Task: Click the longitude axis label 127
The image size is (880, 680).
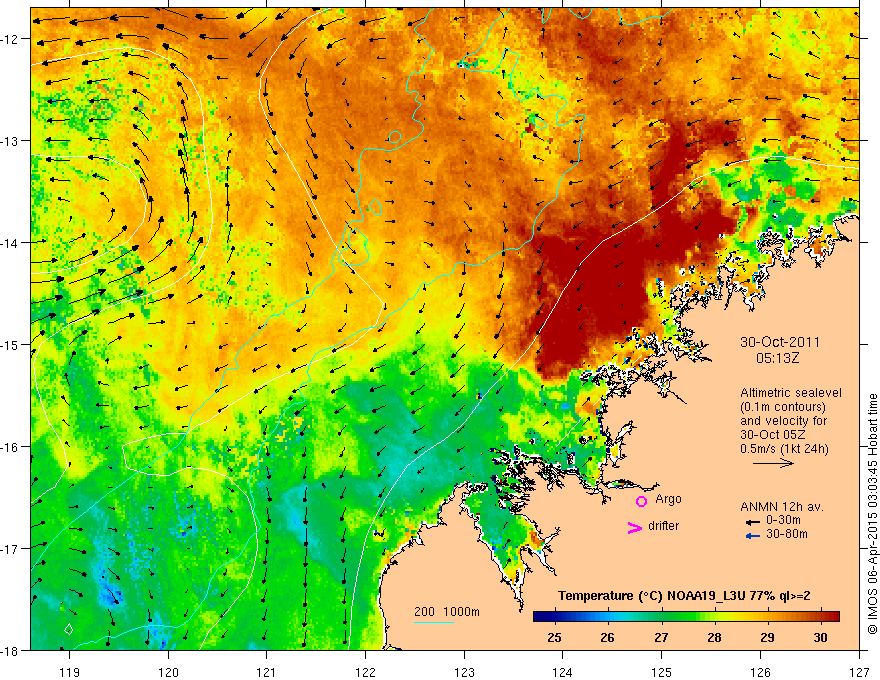Action: pos(859,672)
